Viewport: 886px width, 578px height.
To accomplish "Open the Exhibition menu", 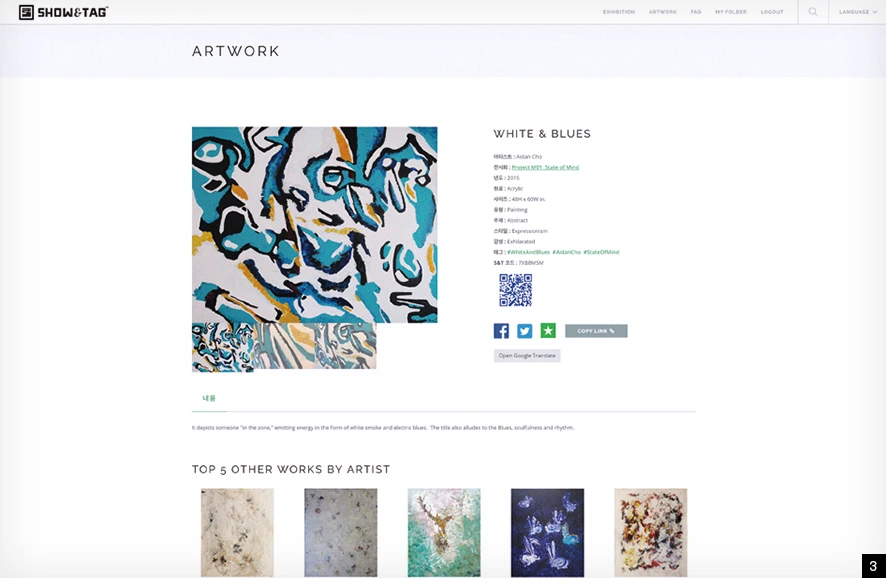I will tap(618, 12).
